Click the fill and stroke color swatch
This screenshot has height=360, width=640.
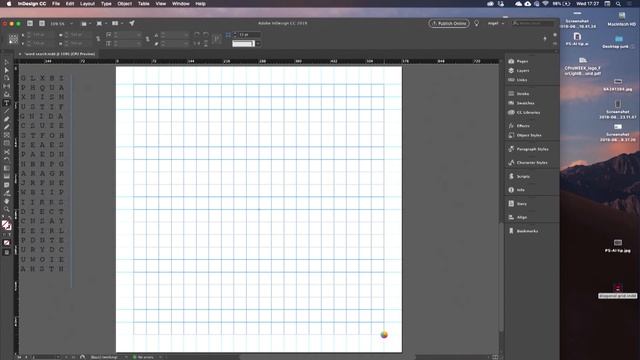point(6,225)
